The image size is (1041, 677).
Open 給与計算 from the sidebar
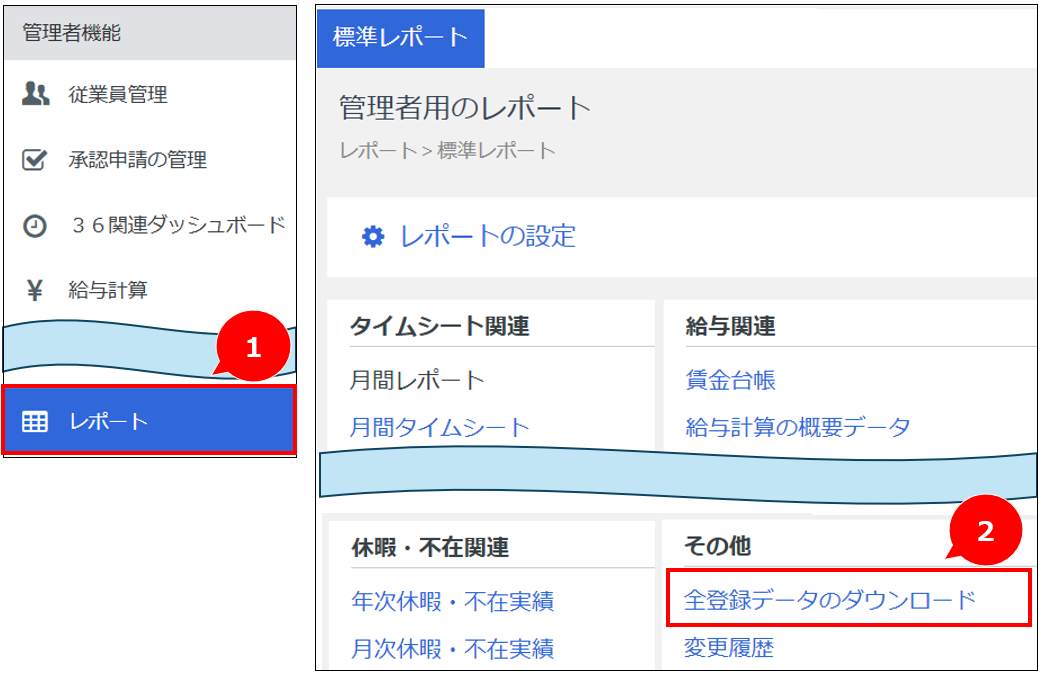pyautogui.click(x=108, y=291)
